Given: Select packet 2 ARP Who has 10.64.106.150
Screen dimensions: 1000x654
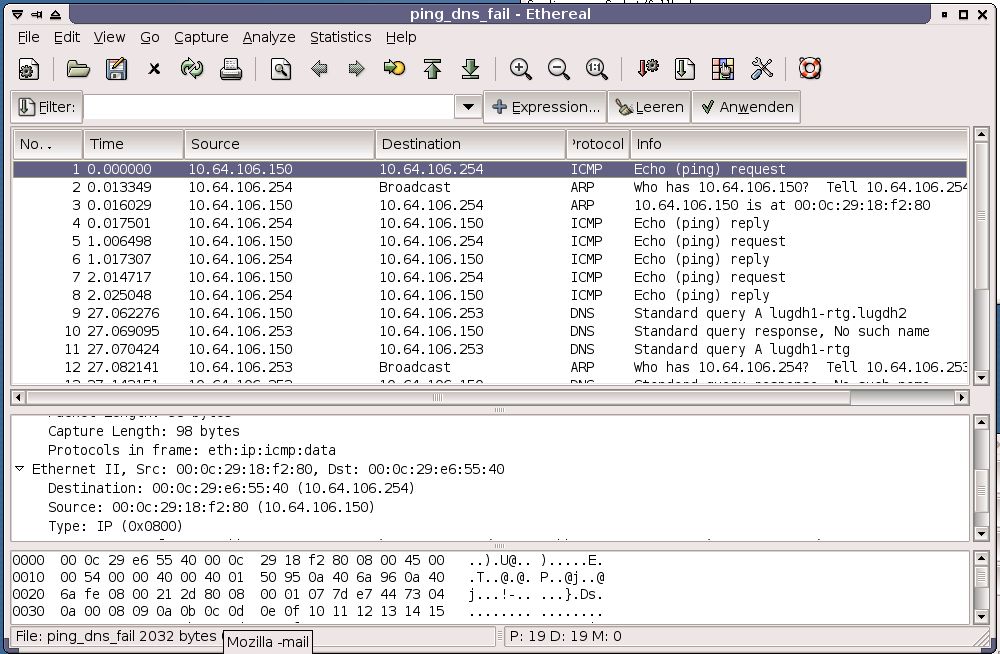Looking at the screenshot, I should coord(490,187).
